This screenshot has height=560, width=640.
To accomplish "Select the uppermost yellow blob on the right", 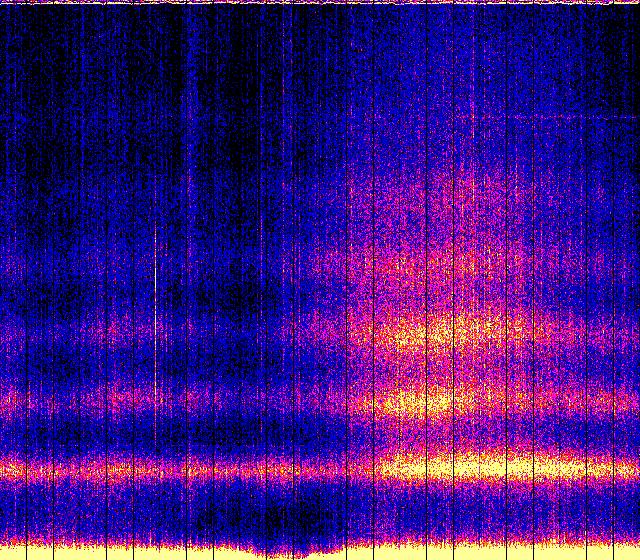I will pyautogui.click(x=430, y=332).
